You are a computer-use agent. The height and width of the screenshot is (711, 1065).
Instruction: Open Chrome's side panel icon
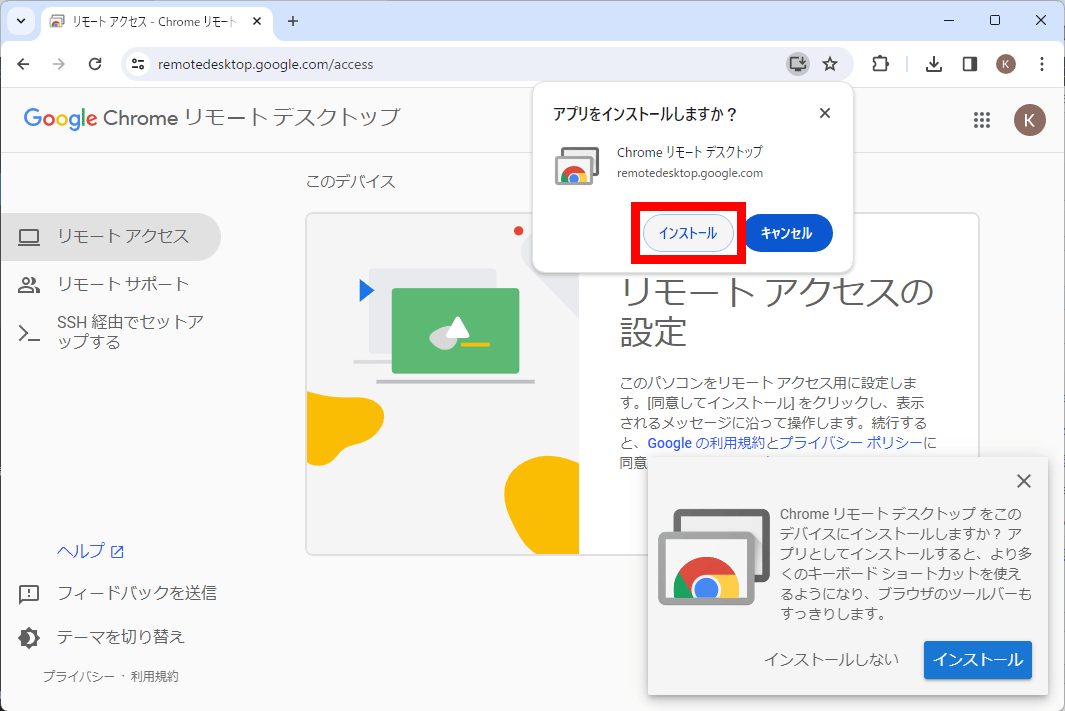(x=969, y=63)
